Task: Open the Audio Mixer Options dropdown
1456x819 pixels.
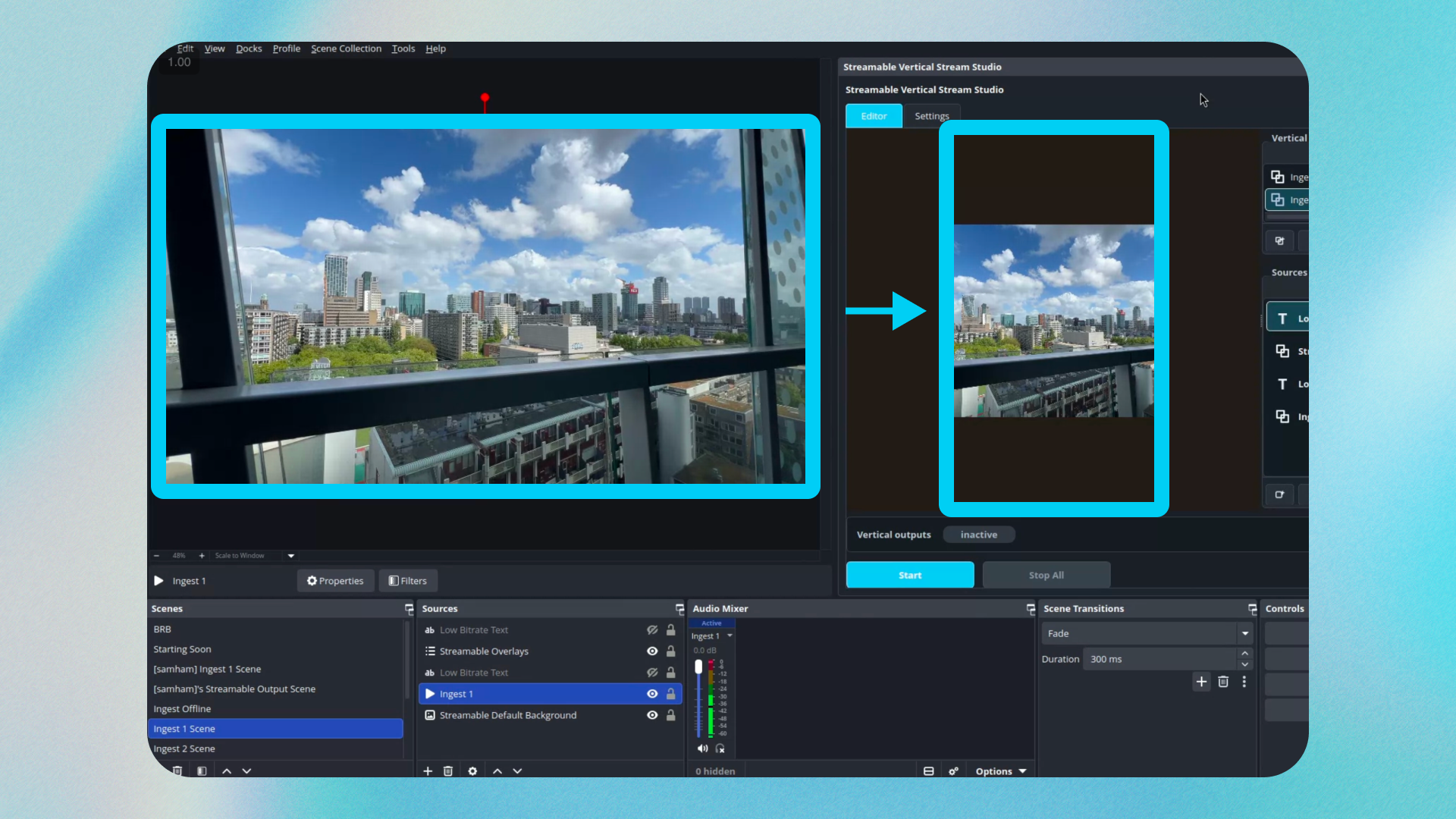Action: coord(1001,771)
